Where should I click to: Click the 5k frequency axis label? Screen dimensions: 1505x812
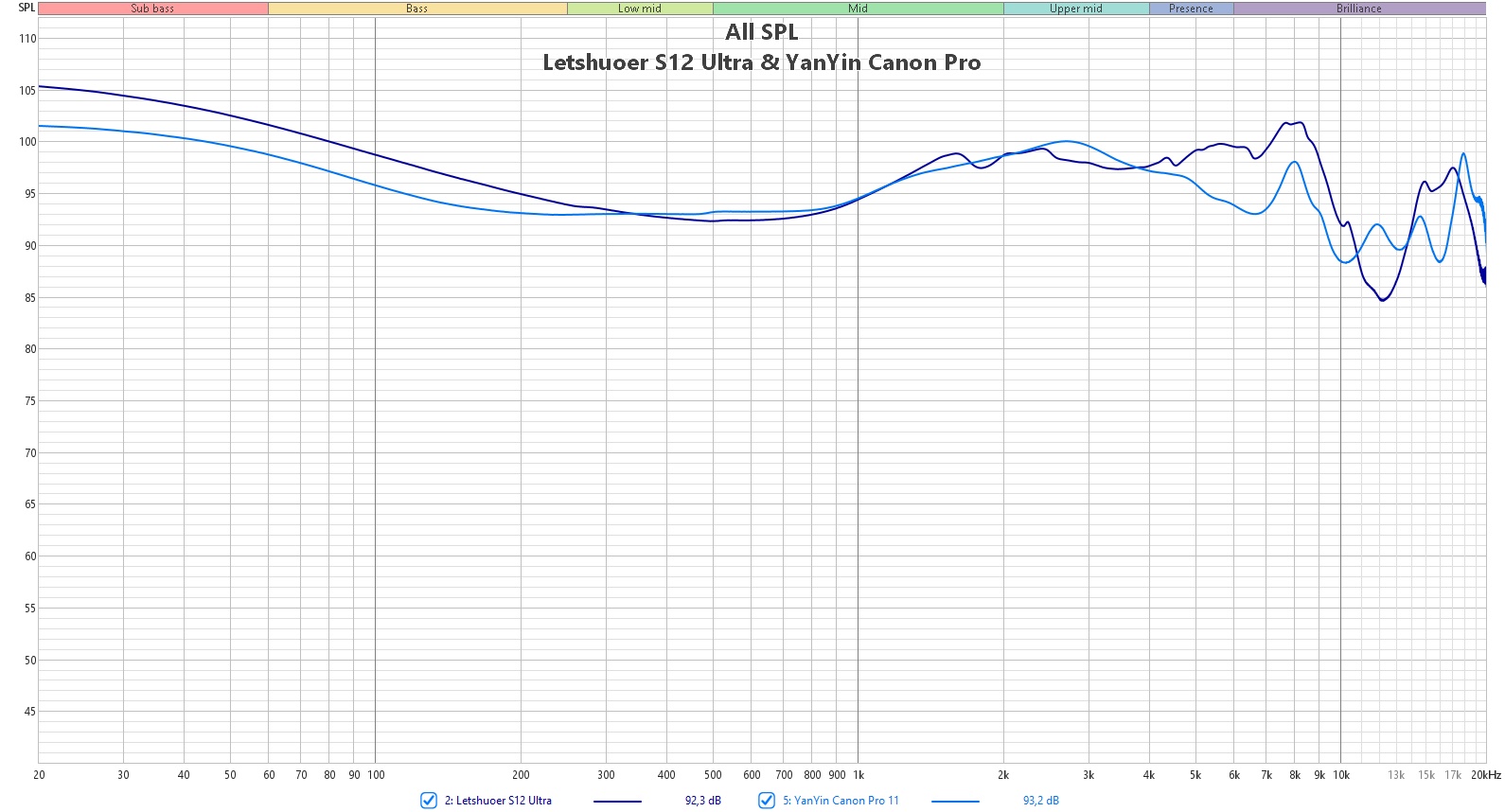pos(1195,775)
